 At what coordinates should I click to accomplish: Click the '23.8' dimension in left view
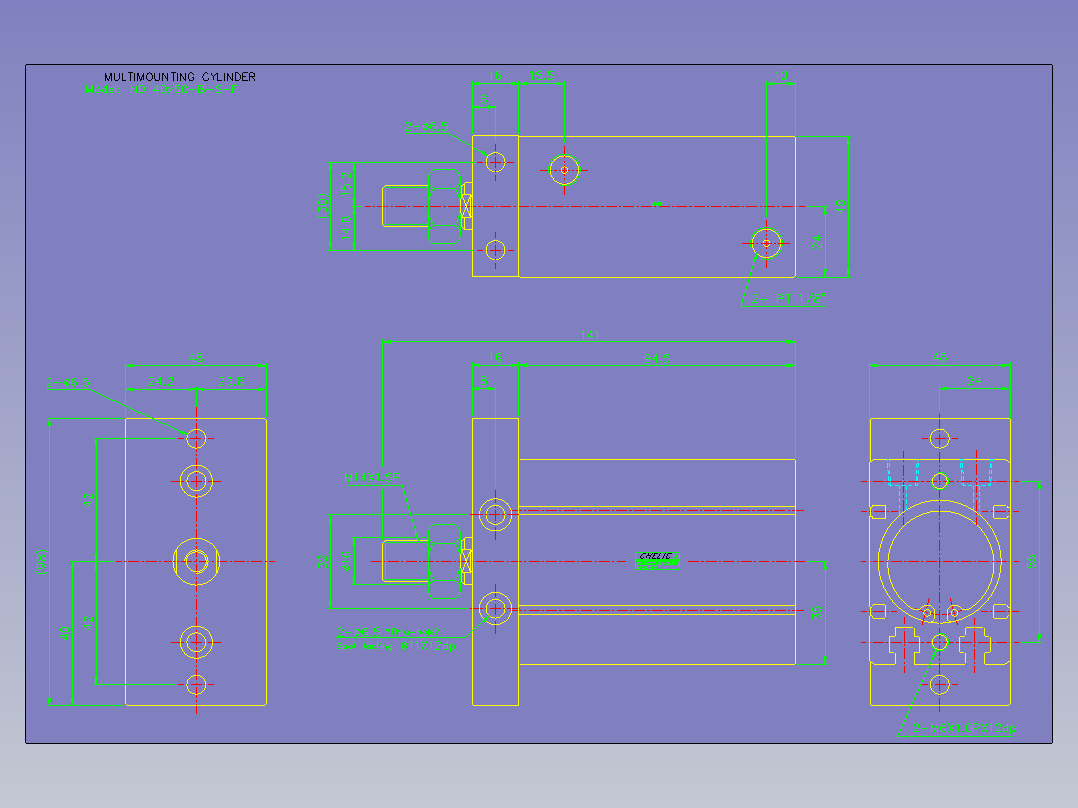click(232, 382)
